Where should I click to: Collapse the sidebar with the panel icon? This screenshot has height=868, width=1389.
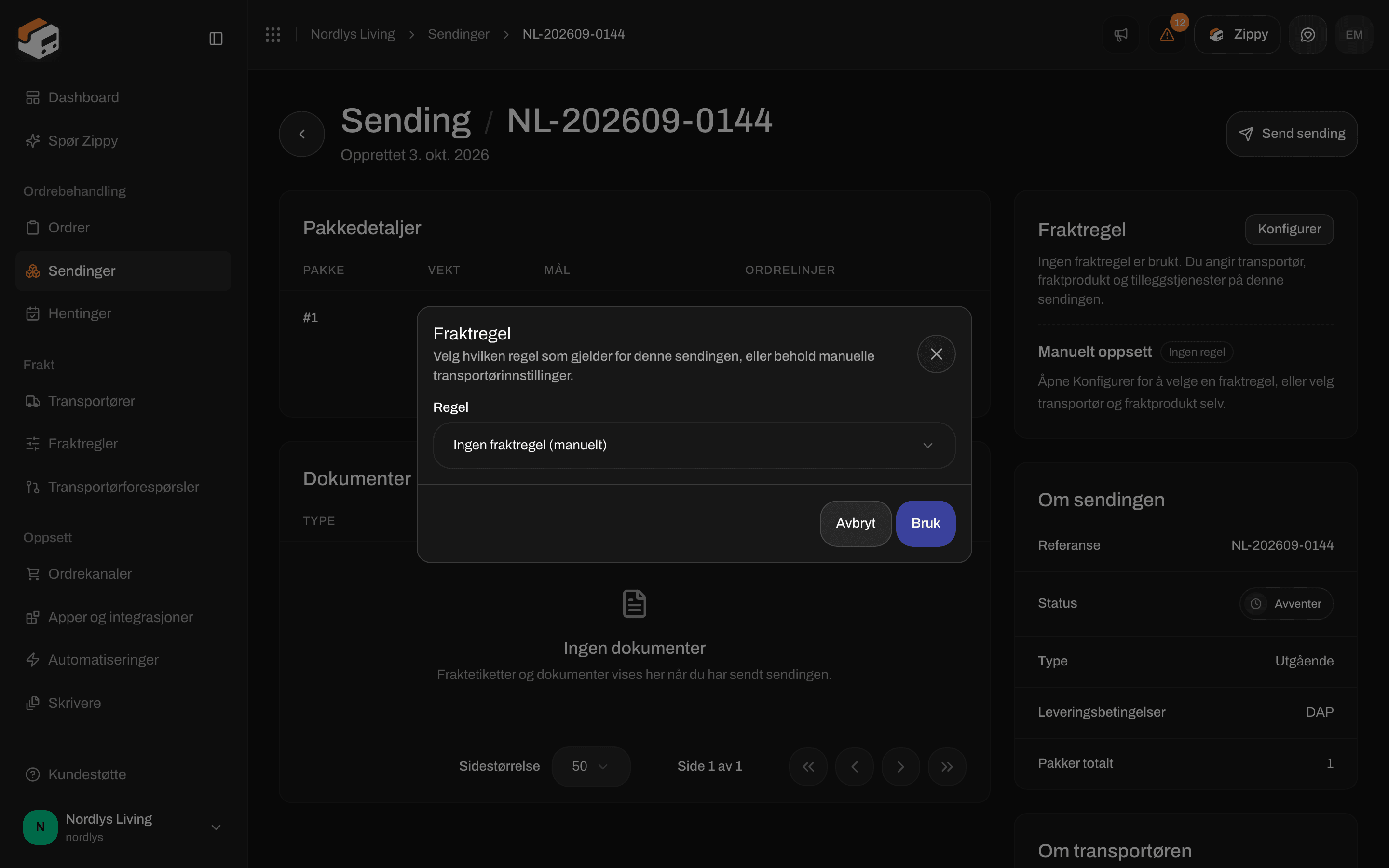[x=216, y=39]
